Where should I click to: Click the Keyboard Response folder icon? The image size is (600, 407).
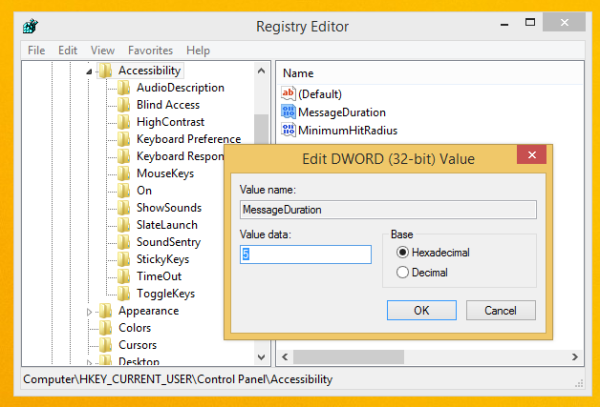124,156
